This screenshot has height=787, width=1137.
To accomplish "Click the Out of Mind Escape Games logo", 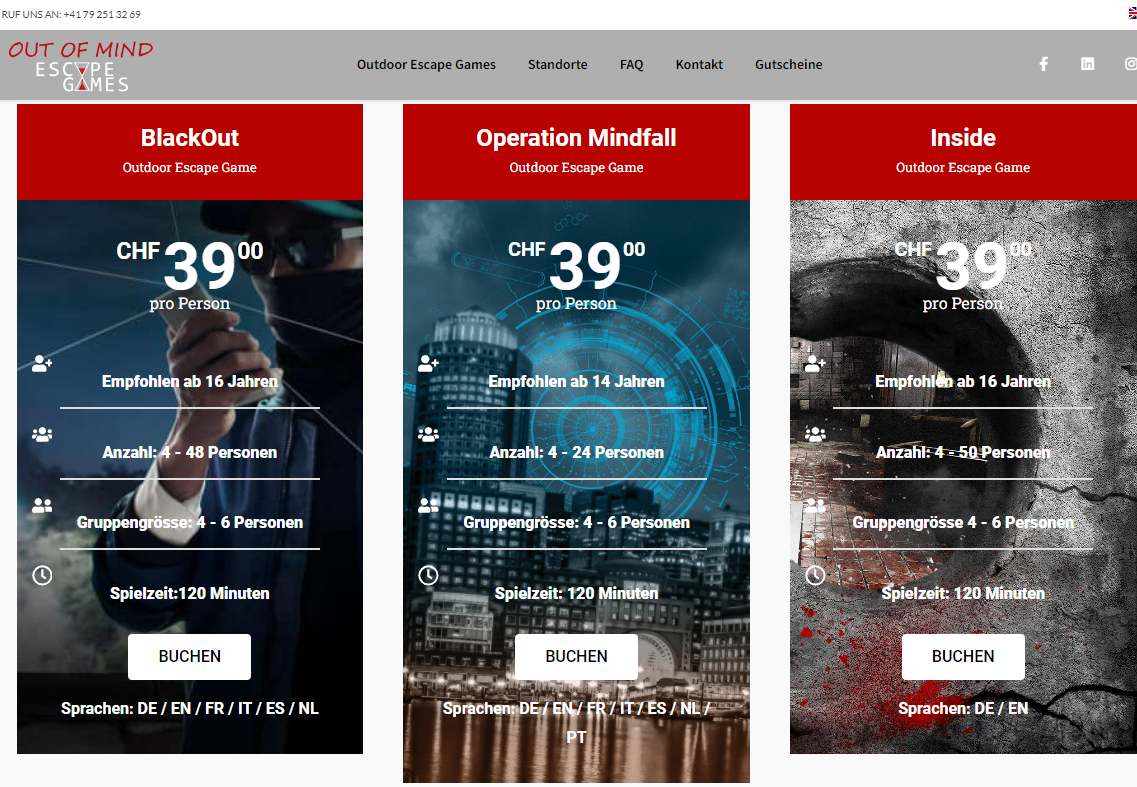I will [81, 65].
